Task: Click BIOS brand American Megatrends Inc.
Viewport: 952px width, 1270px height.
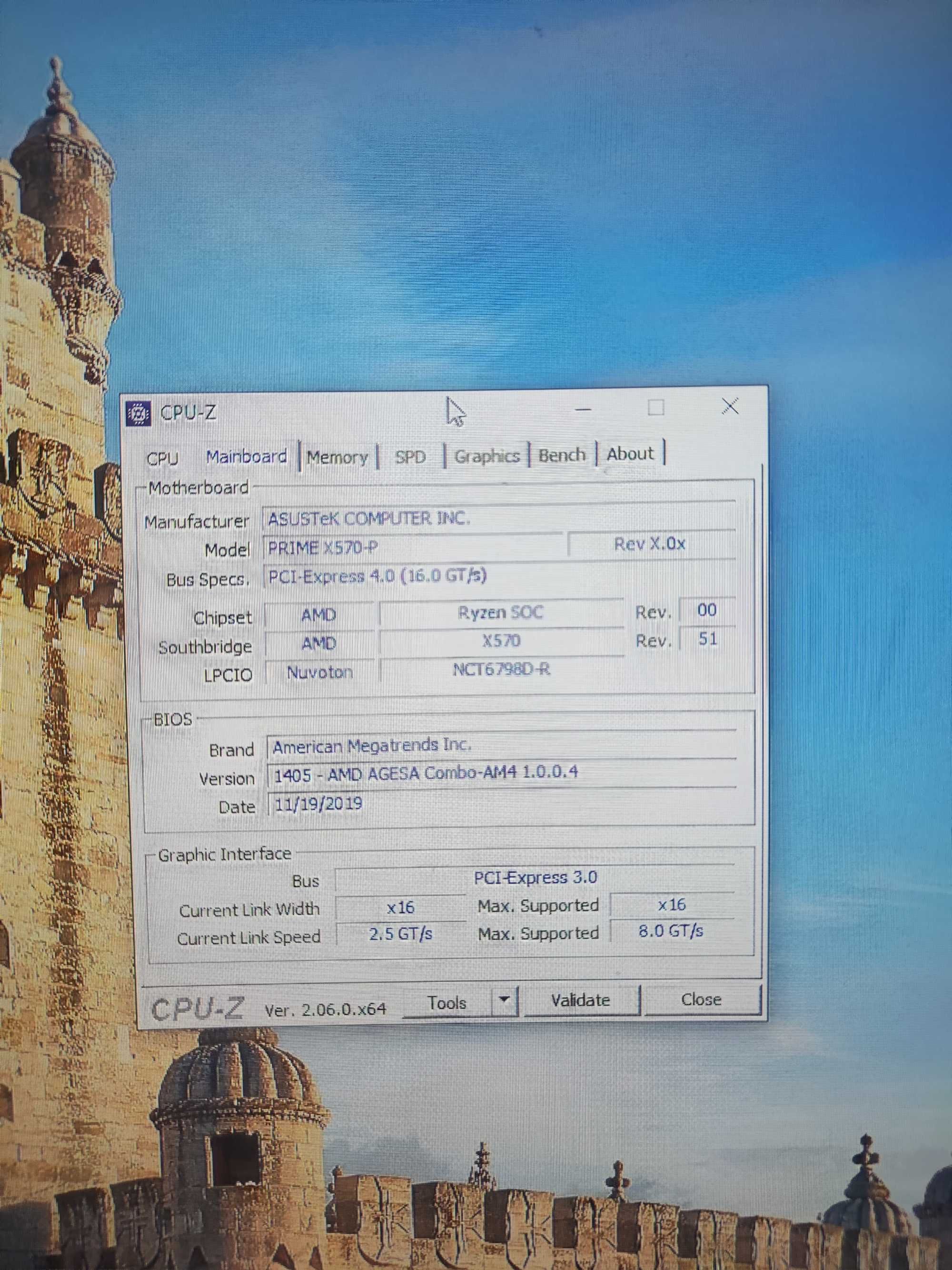Action: pos(501,746)
